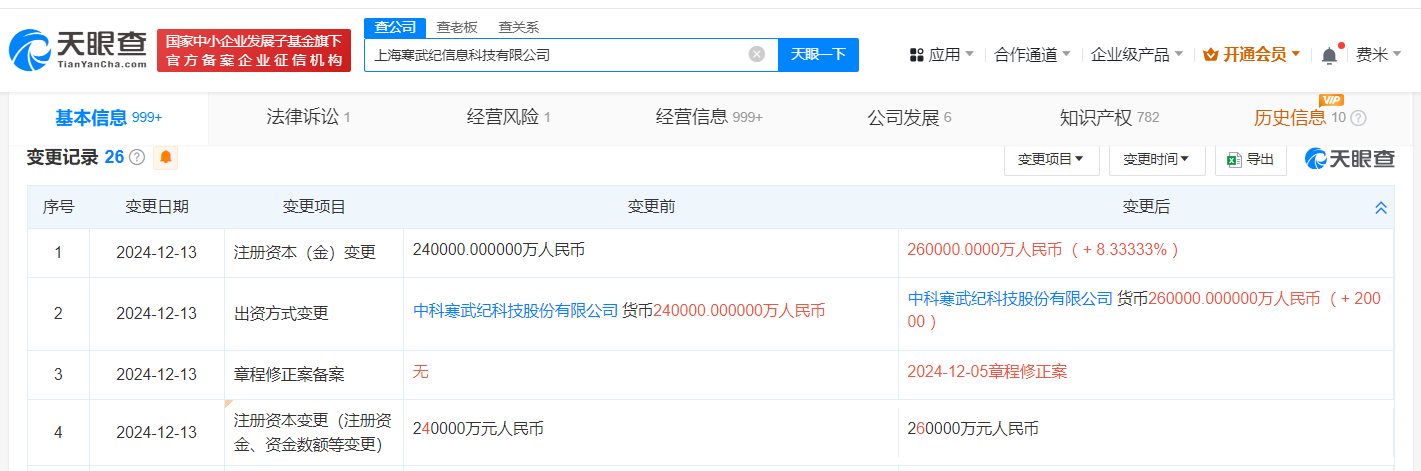Click the 变更后 column header
Viewport: 1421px width, 471px height.
click(1146, 207)
